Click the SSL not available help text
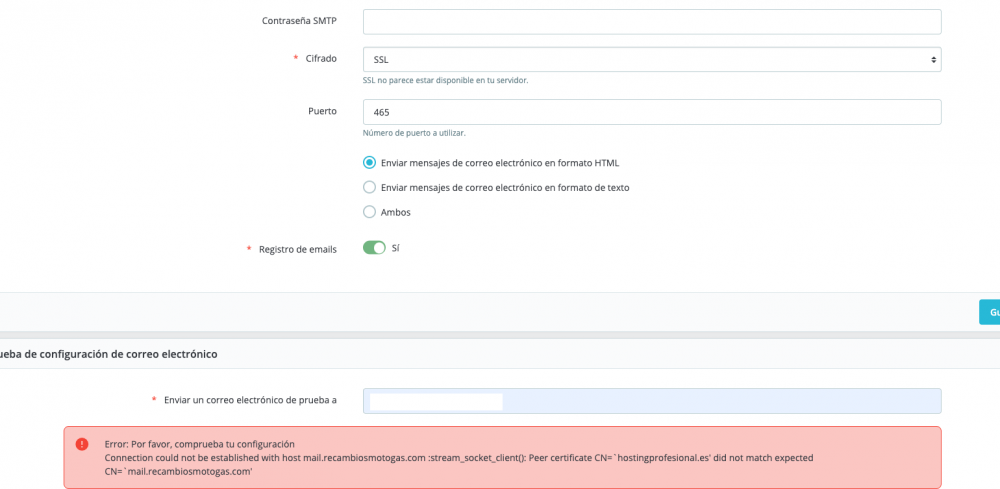 (x=445, y=80)
